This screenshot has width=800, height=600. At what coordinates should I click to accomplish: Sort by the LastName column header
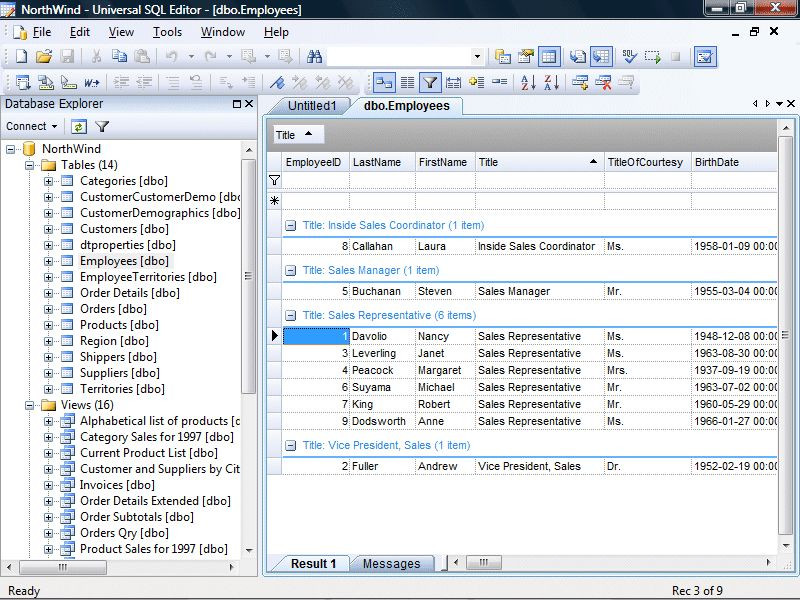coord(383,162)
